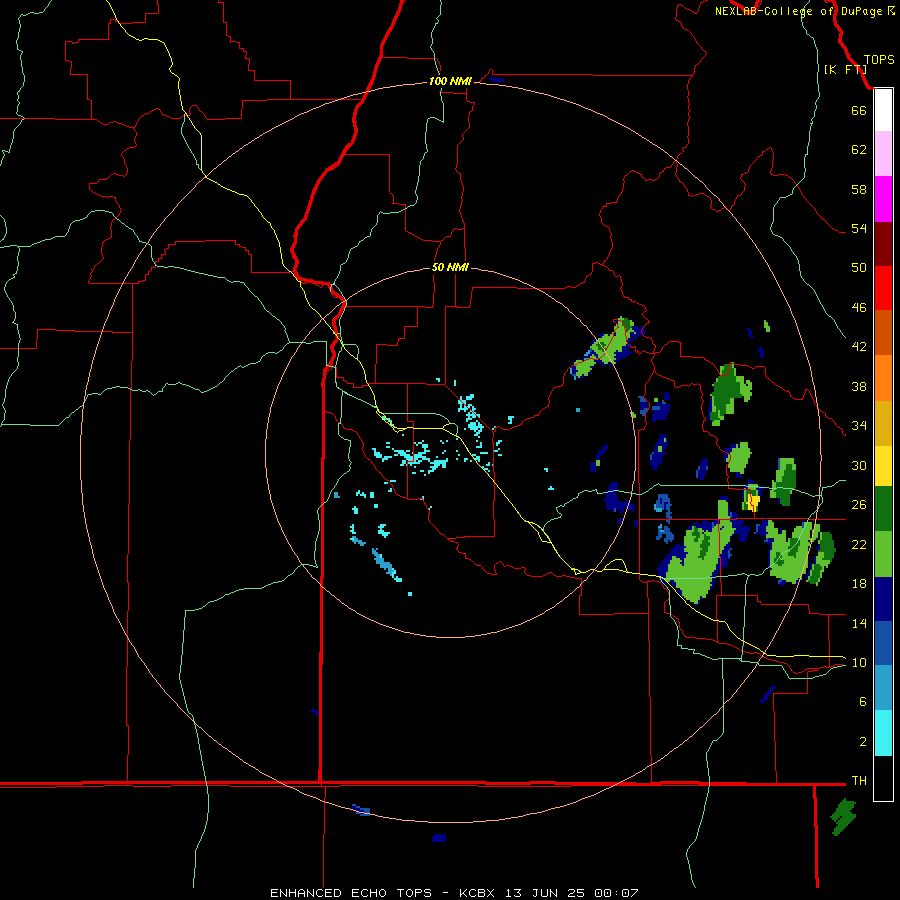This screenshot has height=900, width=900.
Task: Click the yellow legend color block
Action: [883, 466]
